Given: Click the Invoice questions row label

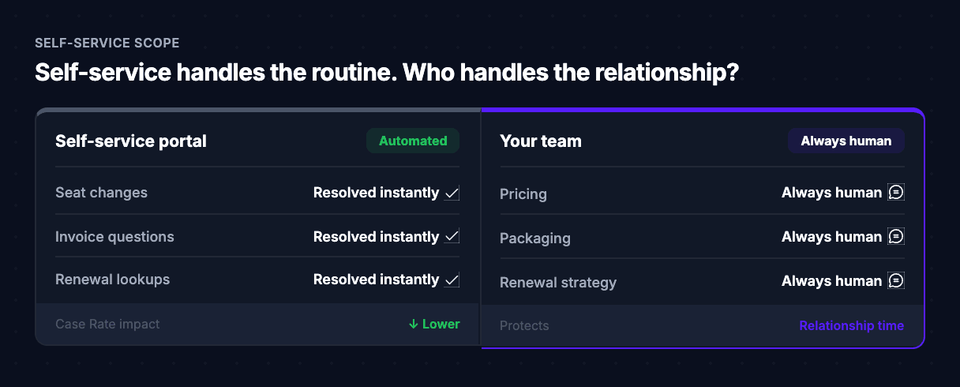Looking at the screenshot, I should tap(114, 237).
